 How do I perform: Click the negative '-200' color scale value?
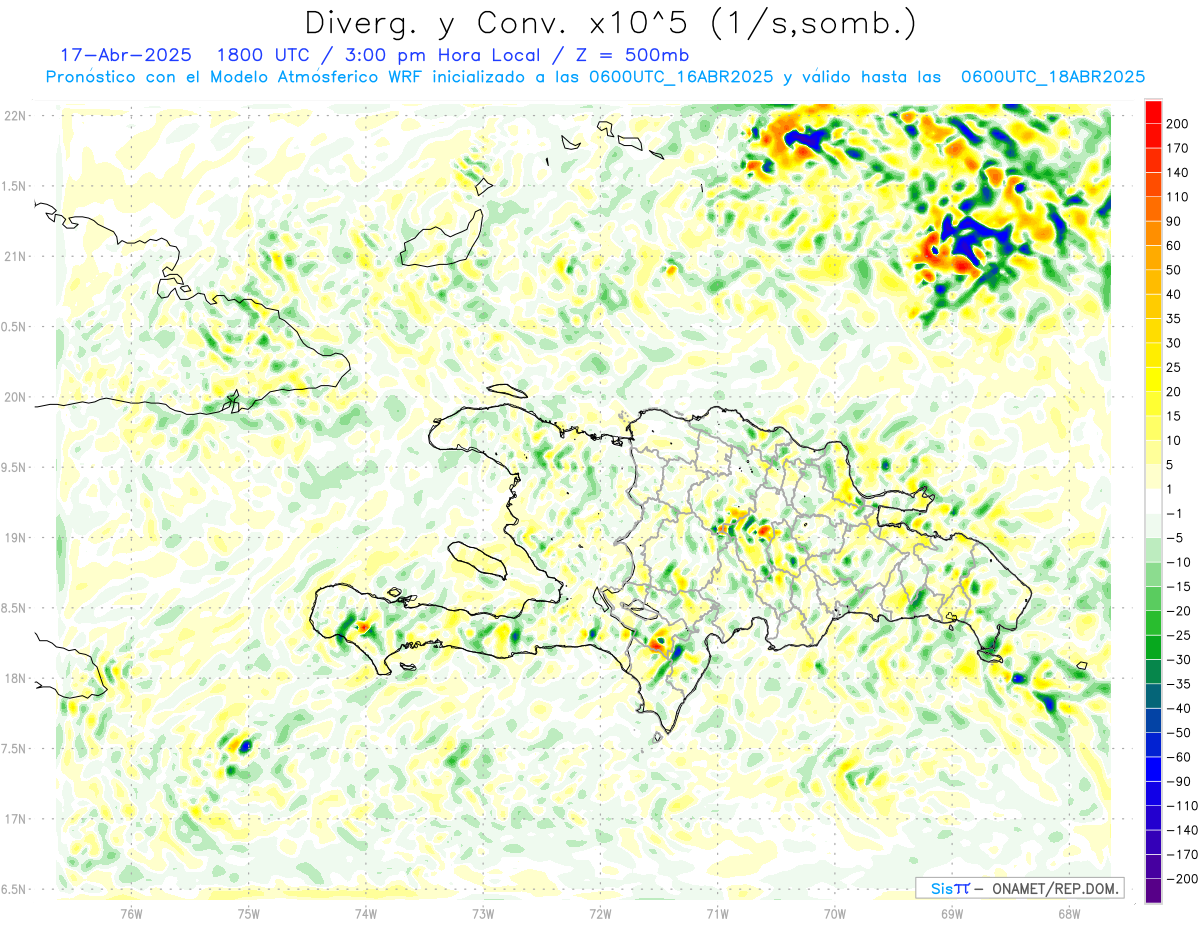[x=1181, y=879]
